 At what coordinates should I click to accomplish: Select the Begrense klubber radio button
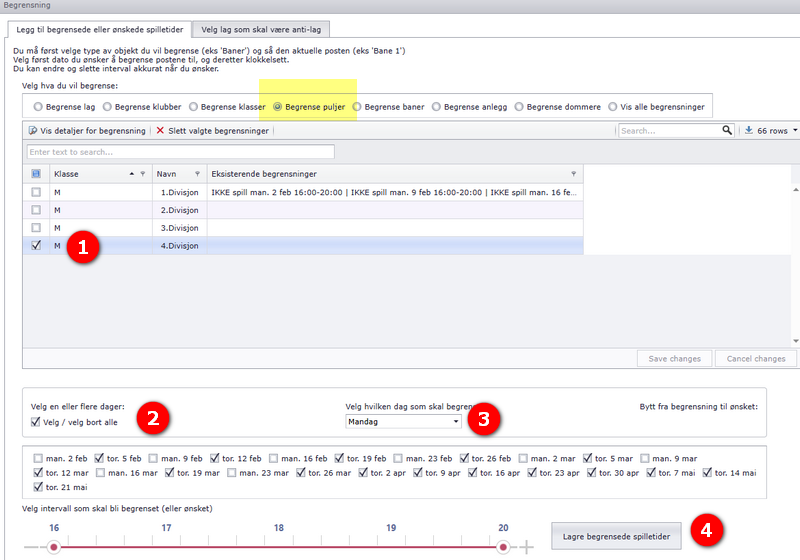(x=107, y=107)
